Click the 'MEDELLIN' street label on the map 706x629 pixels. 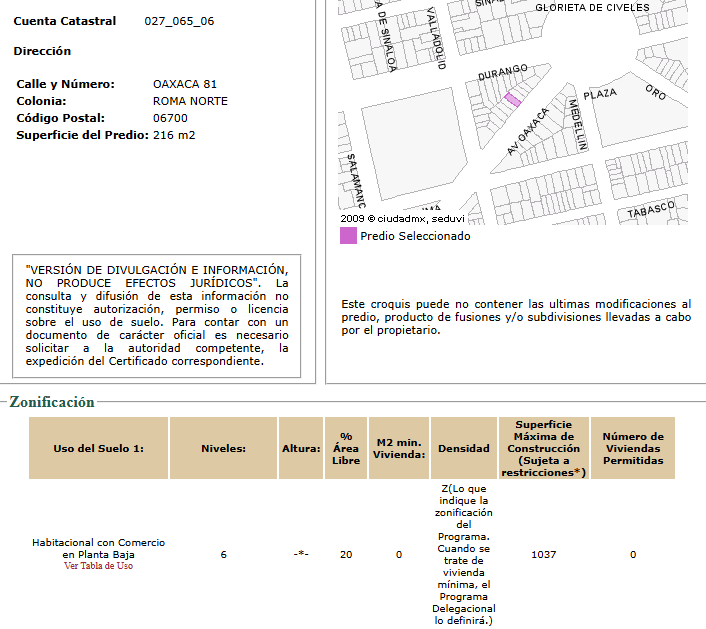[x=577, y=123]
